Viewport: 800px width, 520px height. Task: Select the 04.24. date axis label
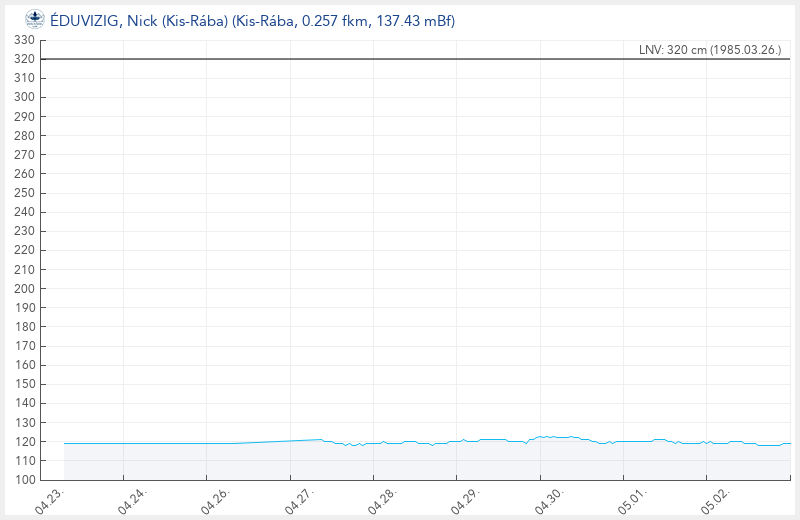click(x=132, y=501)
